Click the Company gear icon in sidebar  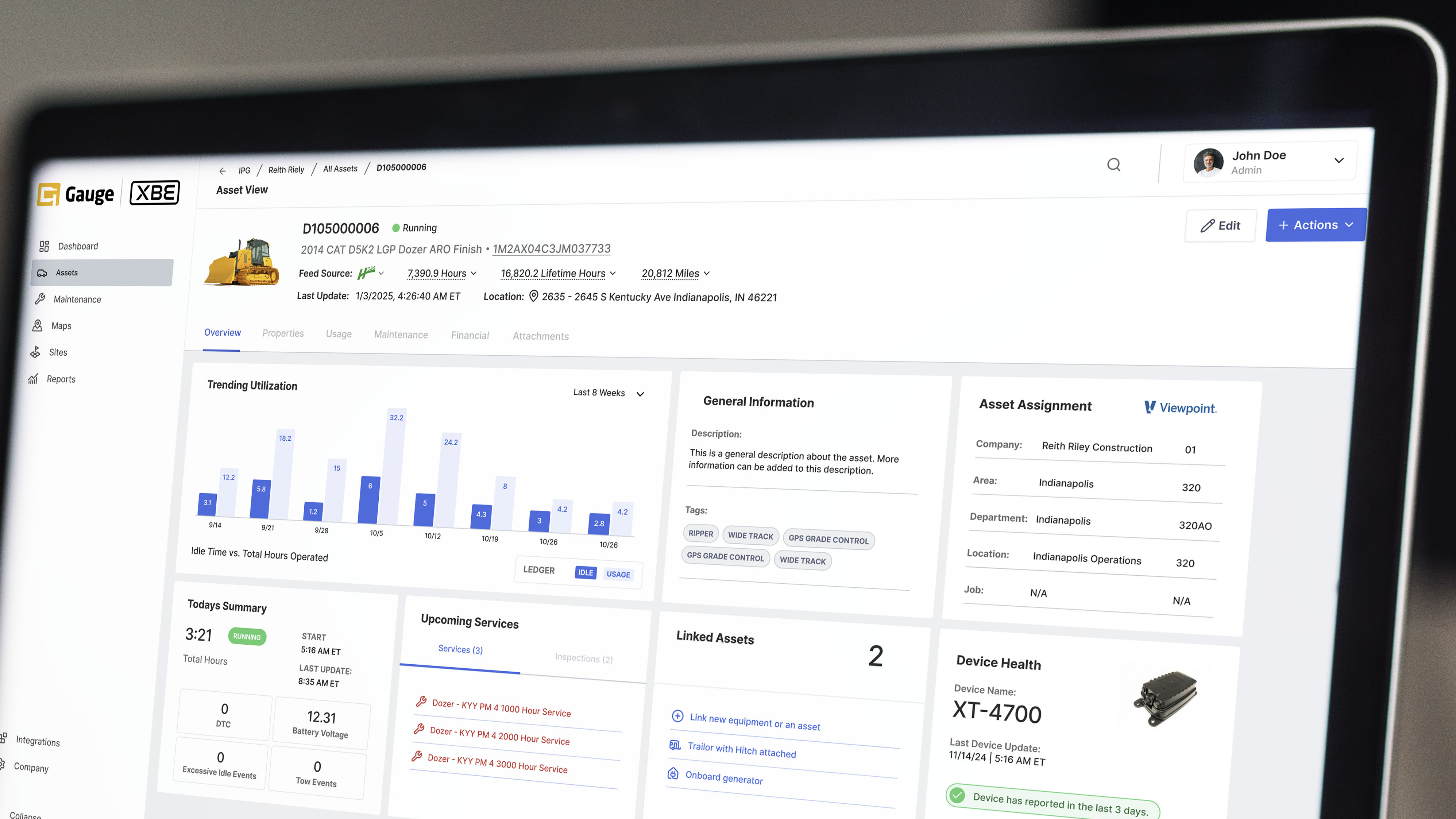[2, 765]
